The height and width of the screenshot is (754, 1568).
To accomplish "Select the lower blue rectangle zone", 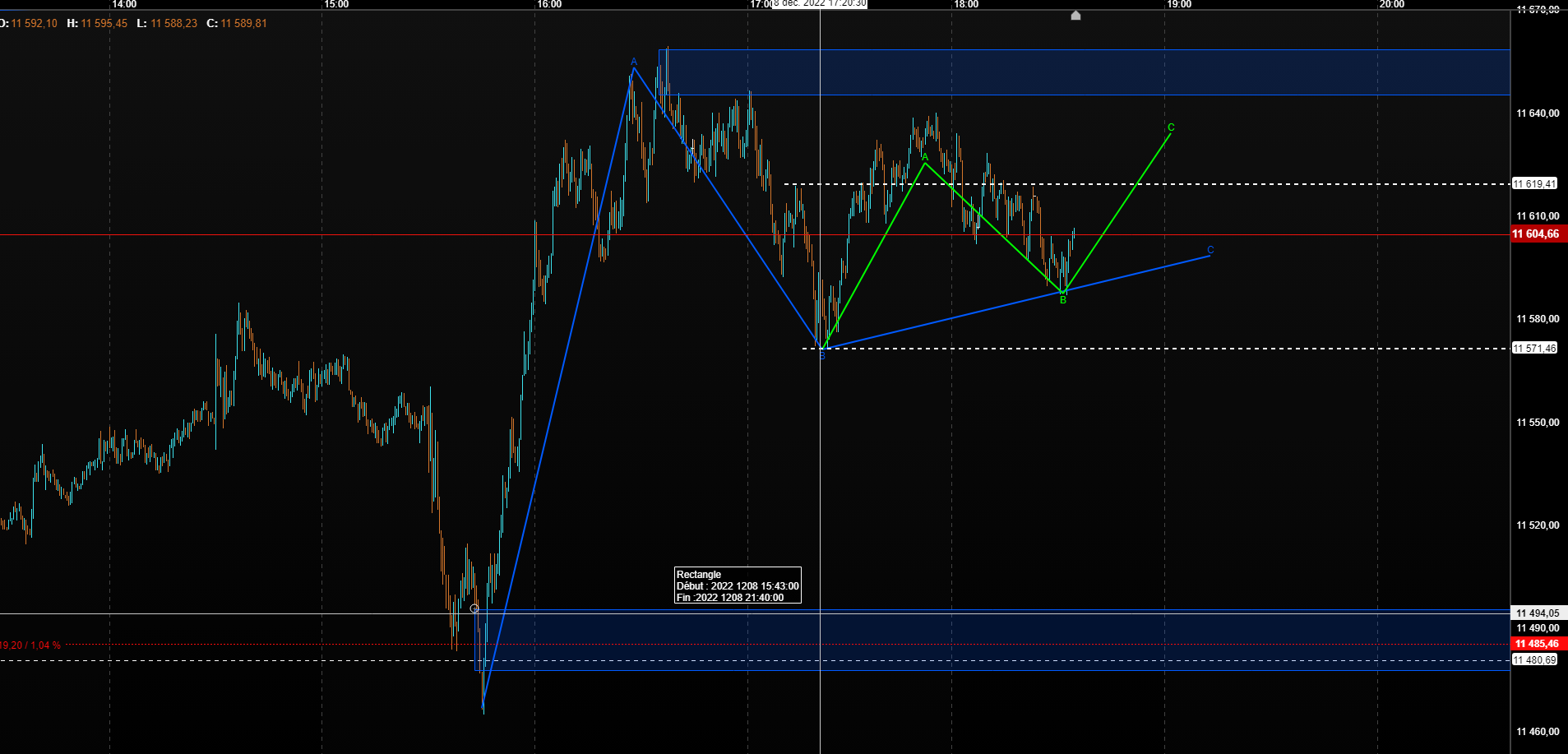I will point(992,640).
